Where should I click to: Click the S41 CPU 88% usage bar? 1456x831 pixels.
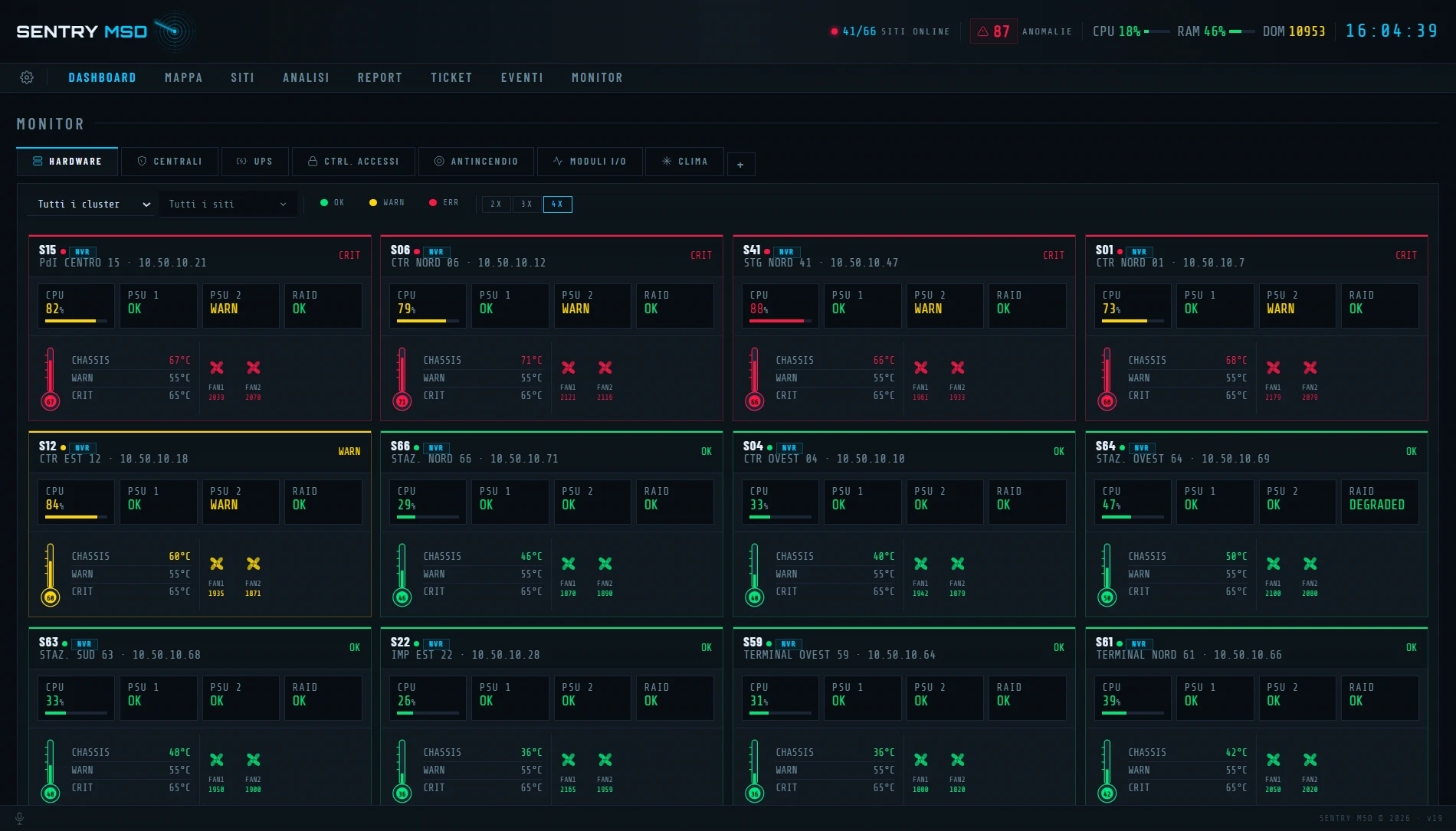[x=781, y=321]
